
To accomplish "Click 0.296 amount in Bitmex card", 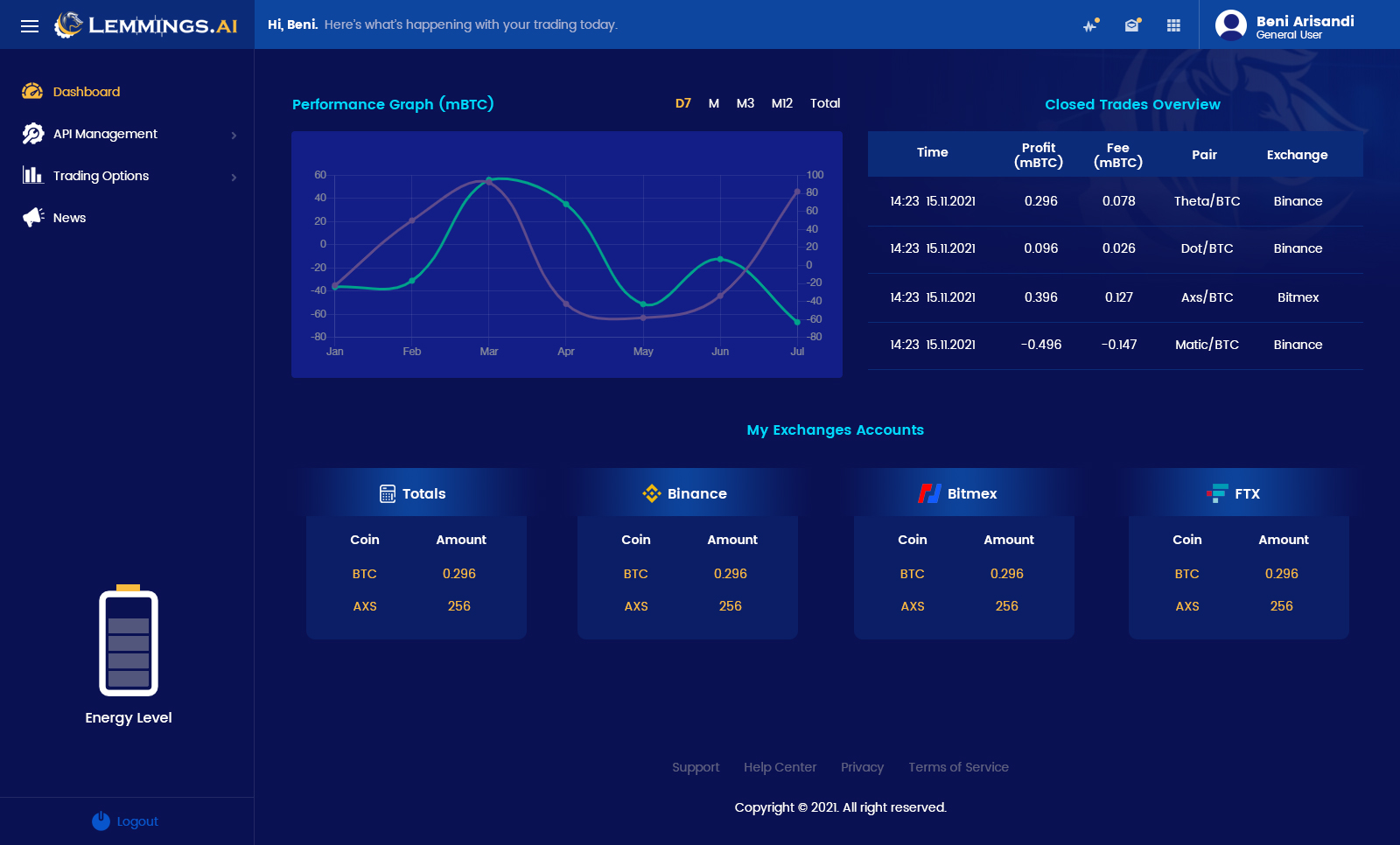I will point(1007,574).
